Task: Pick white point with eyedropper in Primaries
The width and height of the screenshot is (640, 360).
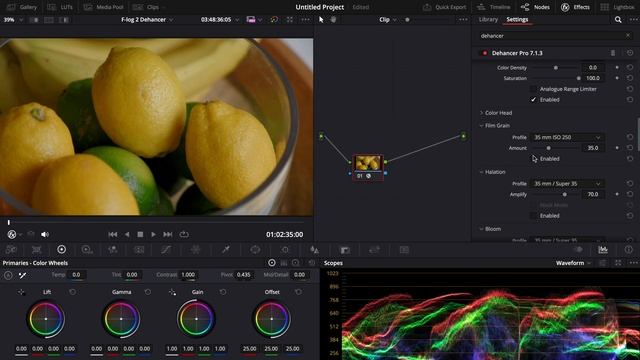Action: coord(172,292)
